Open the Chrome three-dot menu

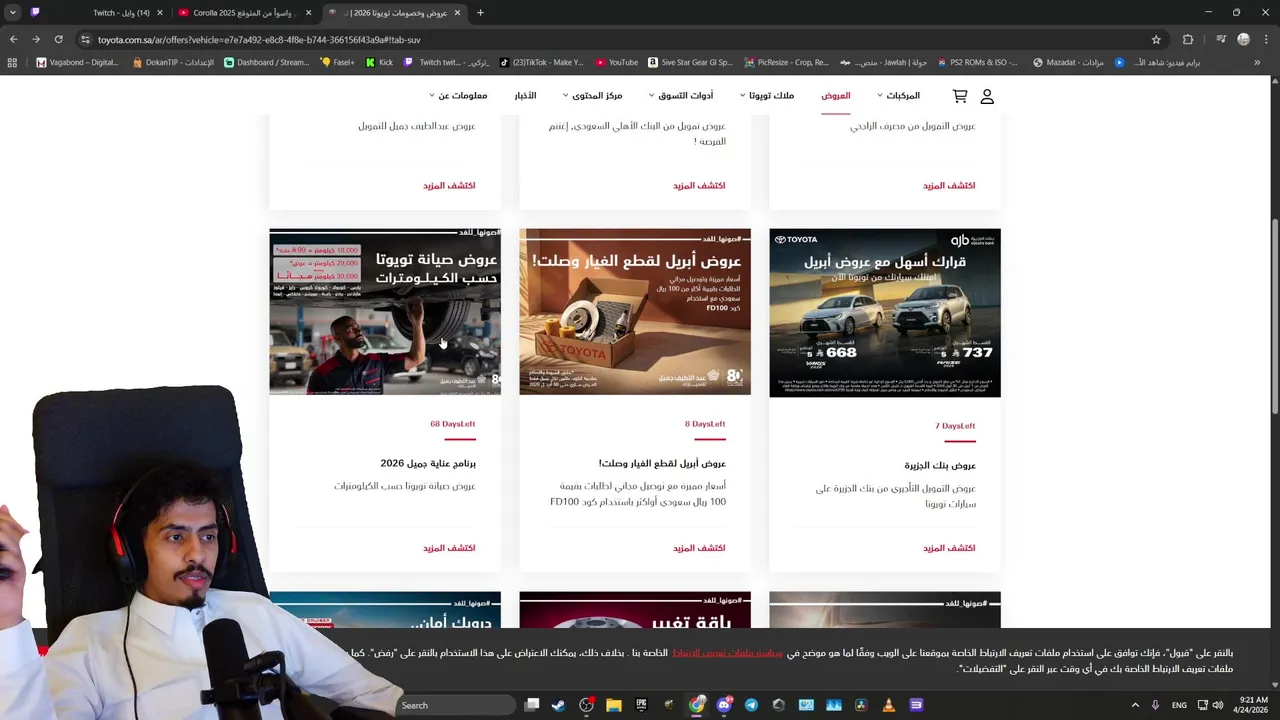[1266, 40]
